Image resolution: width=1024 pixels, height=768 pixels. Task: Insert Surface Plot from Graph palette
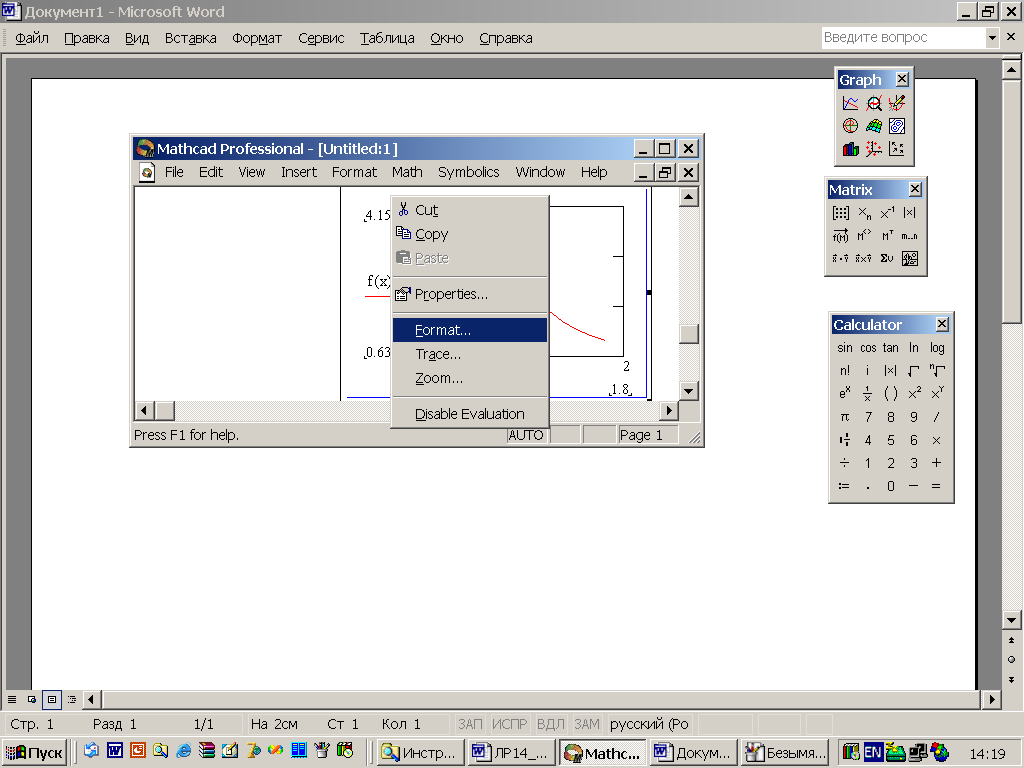click(x=874, y=126)
